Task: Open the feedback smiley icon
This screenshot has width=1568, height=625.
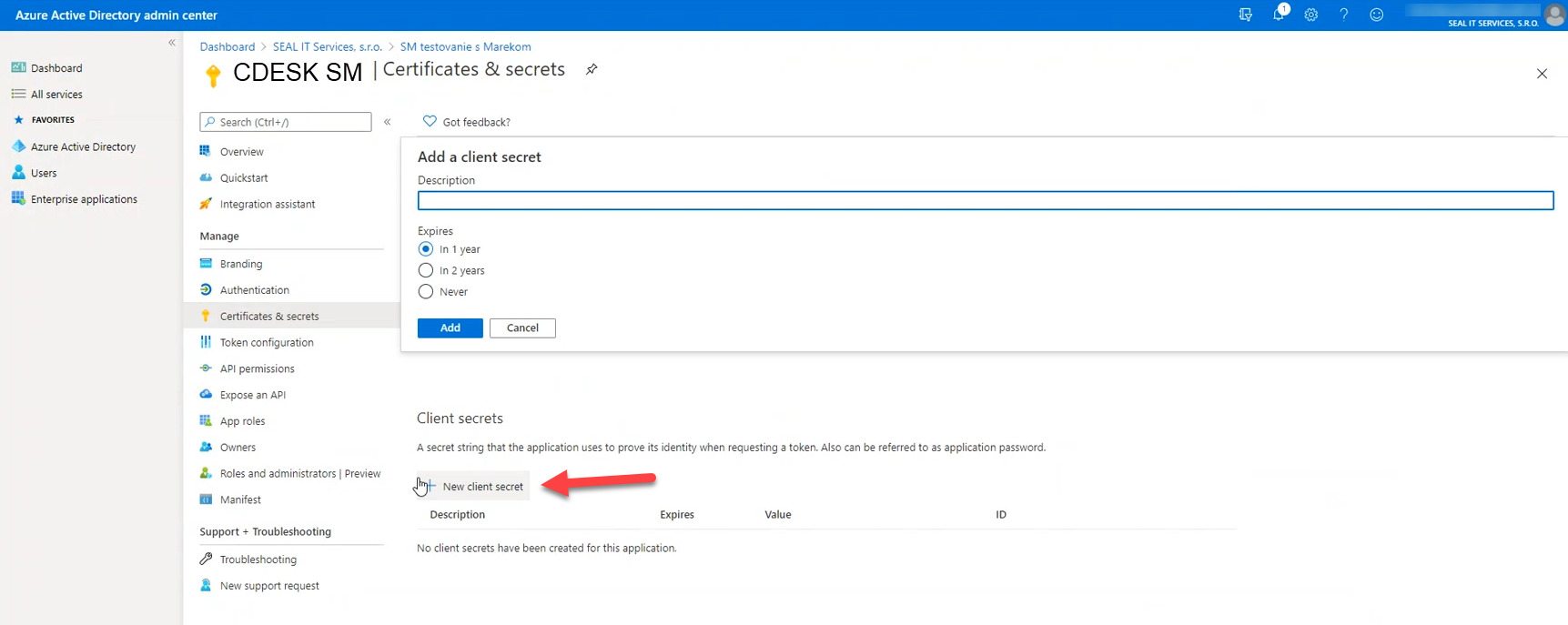Action: tap(1377, 15)
